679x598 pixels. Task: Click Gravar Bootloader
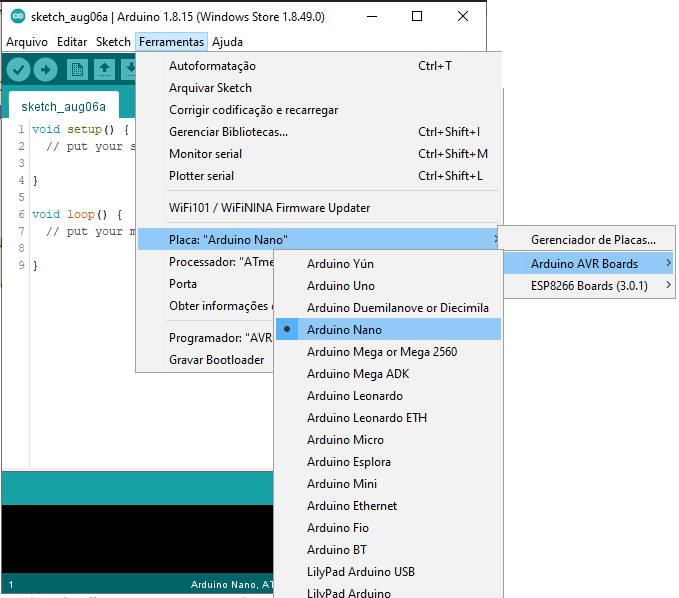[x=206, y=360]
